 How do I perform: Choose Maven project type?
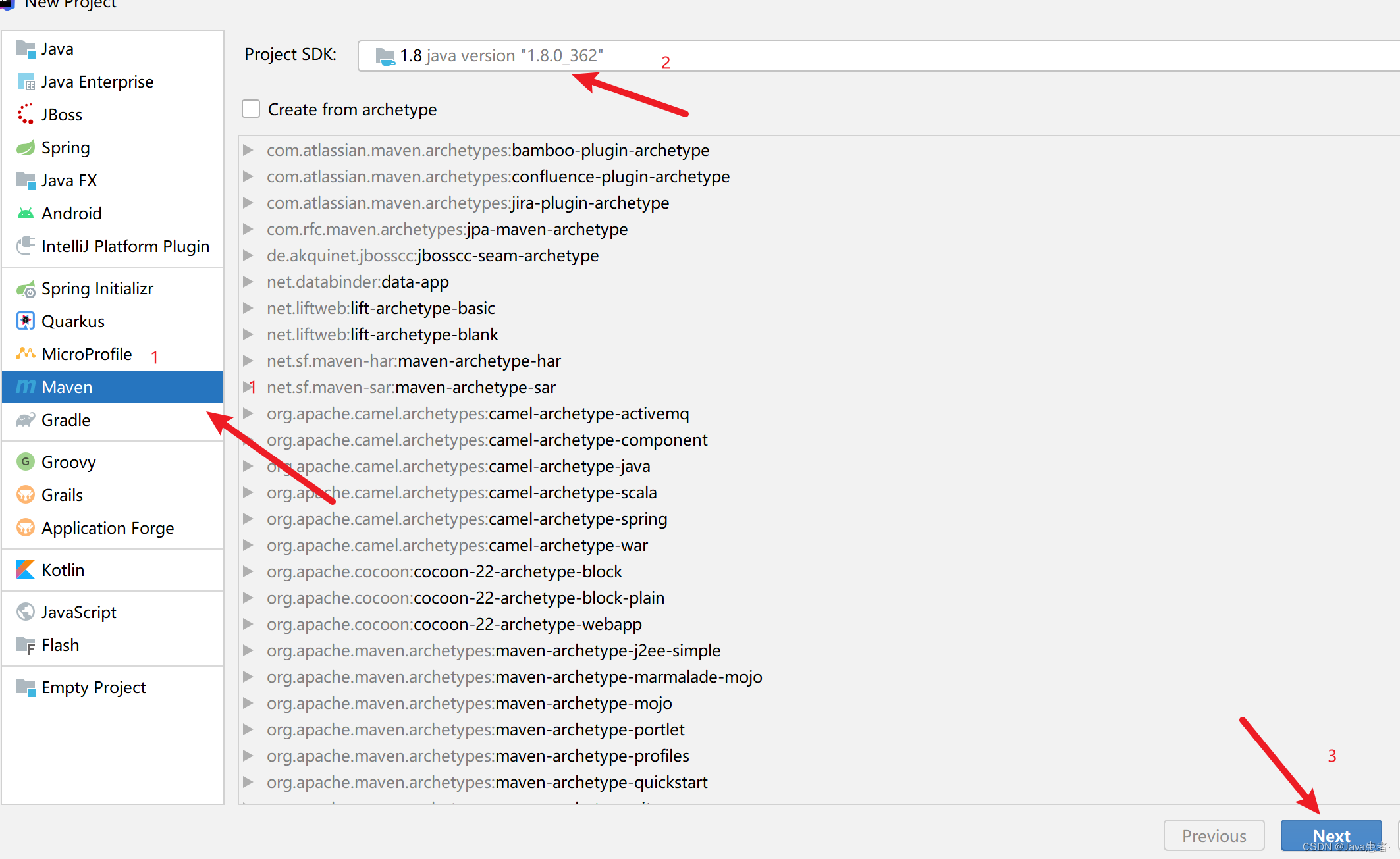click(x=67, y=387)
